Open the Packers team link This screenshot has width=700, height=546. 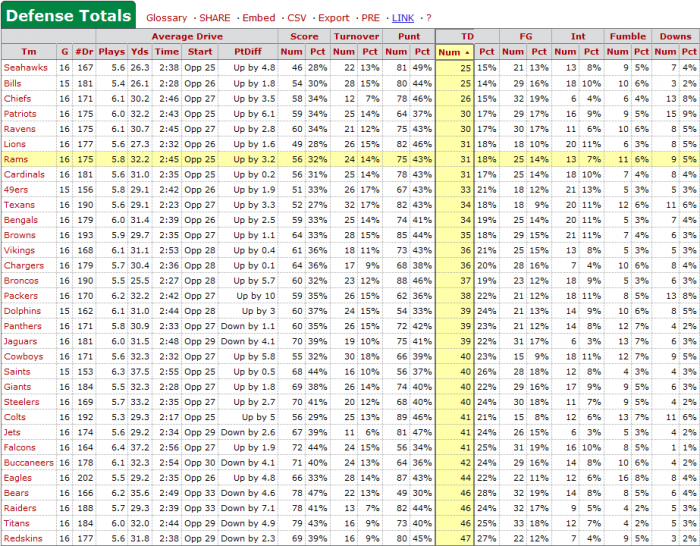click(x=21, y=296)
